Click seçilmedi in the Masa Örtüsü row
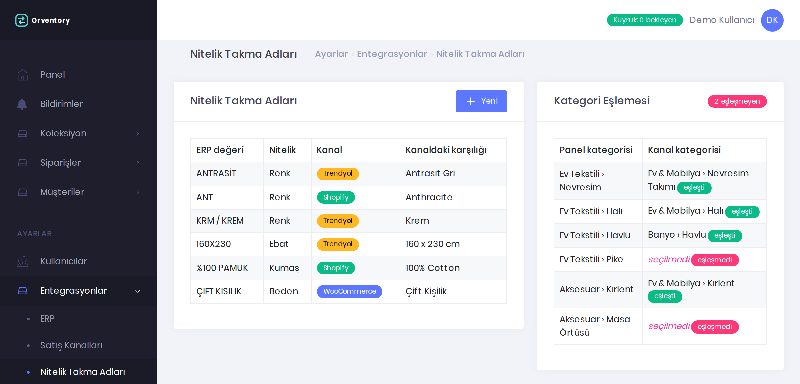 669,326
